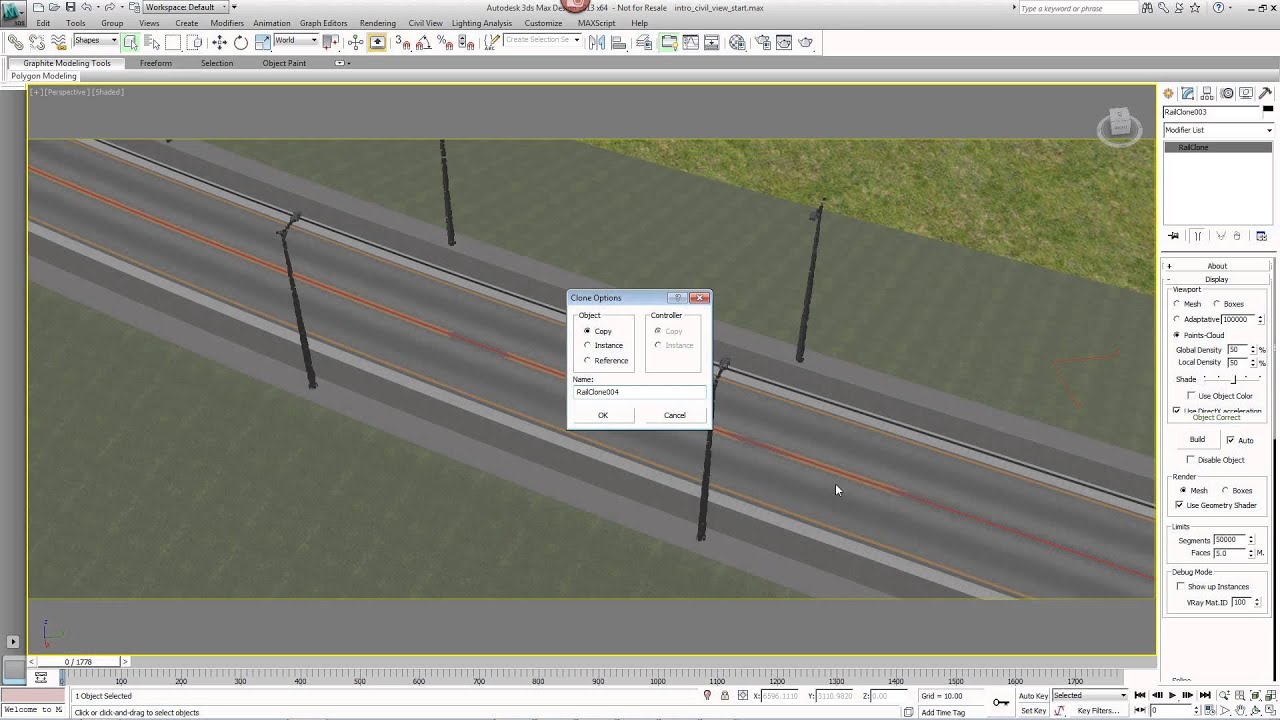Open Key Filters dialog
The width and height of the screenshot is (1280, 720).
tap(1098, 711)
